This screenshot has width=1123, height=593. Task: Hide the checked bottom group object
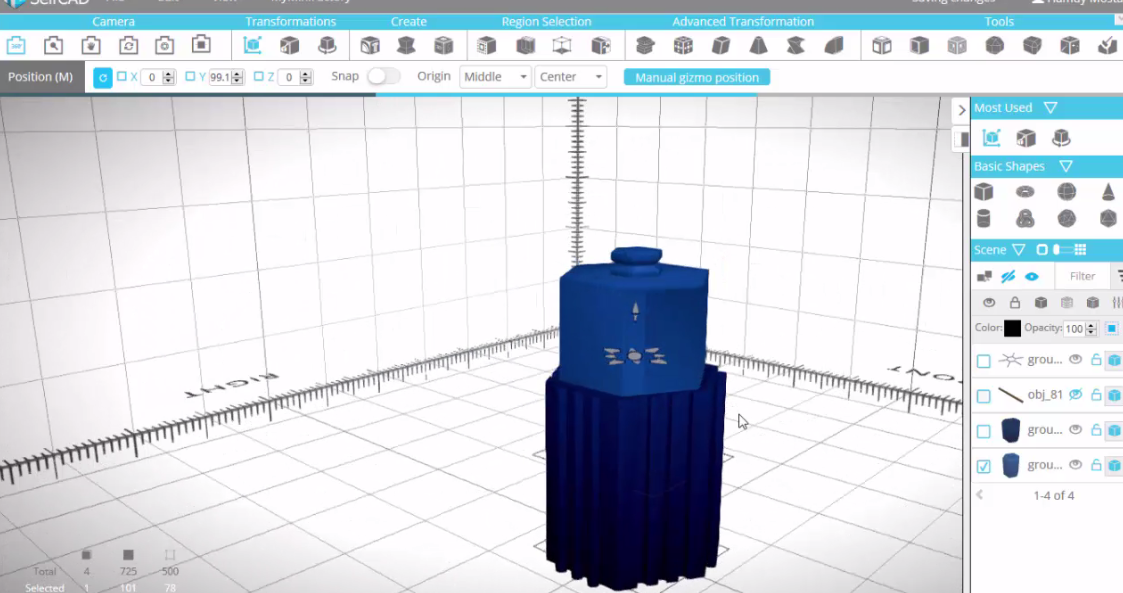click(x=1075, y=465)
